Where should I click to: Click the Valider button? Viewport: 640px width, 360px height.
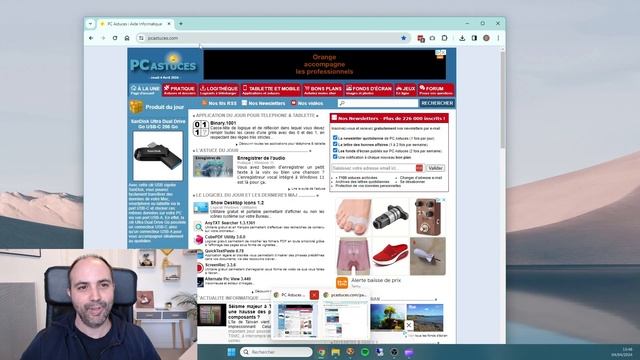click(436, 168)
